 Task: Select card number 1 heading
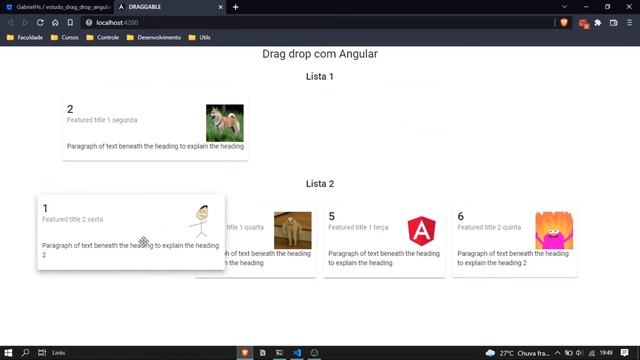click(45, 208)
